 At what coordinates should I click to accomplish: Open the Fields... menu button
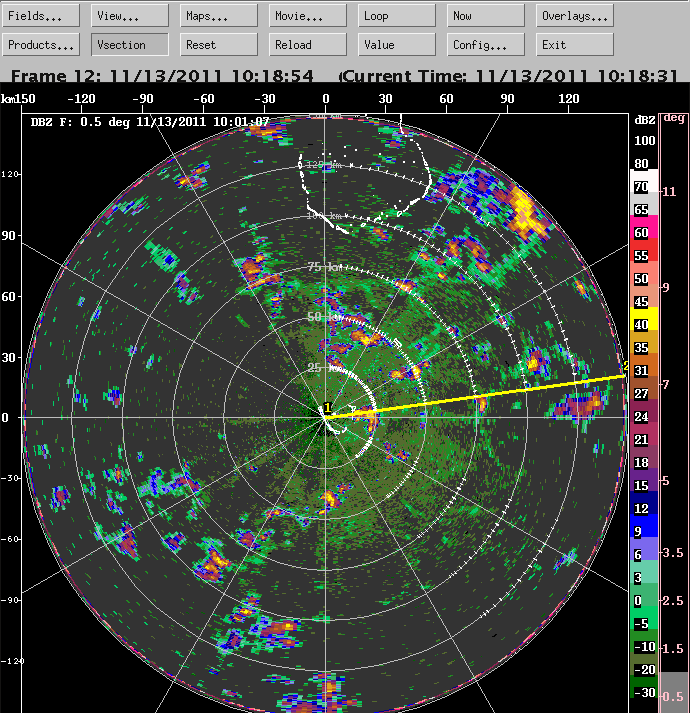coord(41,16)
